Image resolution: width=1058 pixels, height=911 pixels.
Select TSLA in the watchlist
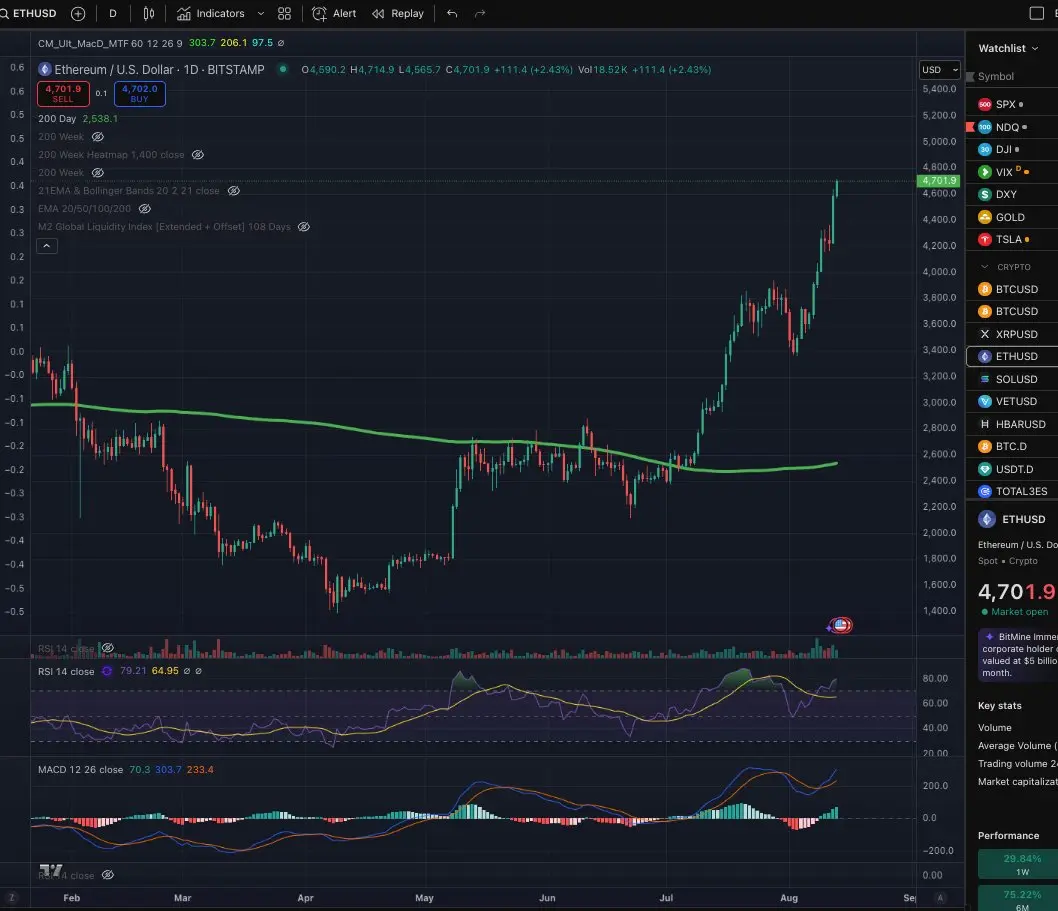(1012, 240)
